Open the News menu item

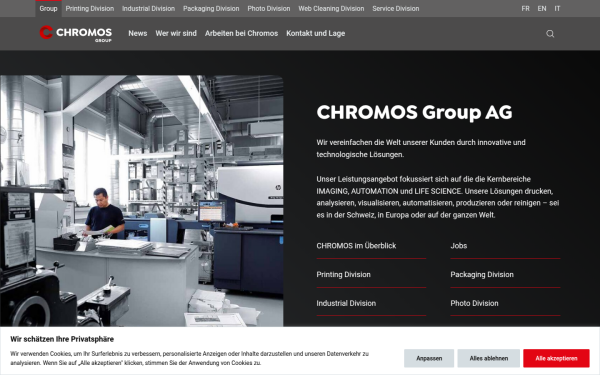pos(138,33)
